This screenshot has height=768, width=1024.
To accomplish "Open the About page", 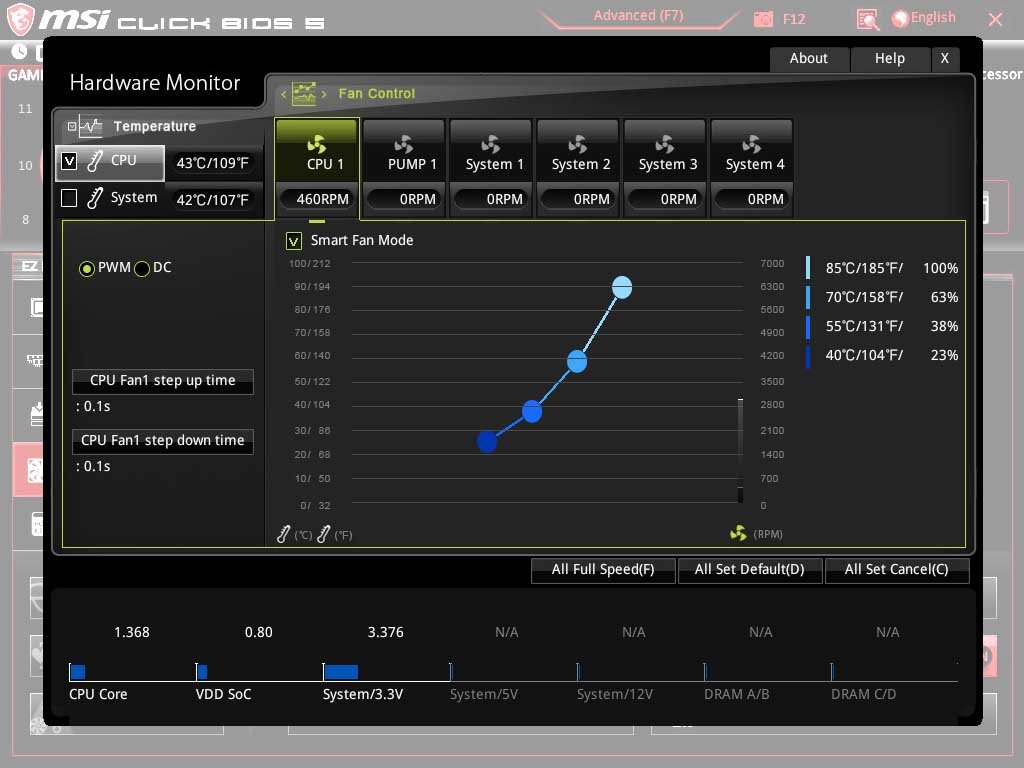I will [x=808, y=59].
